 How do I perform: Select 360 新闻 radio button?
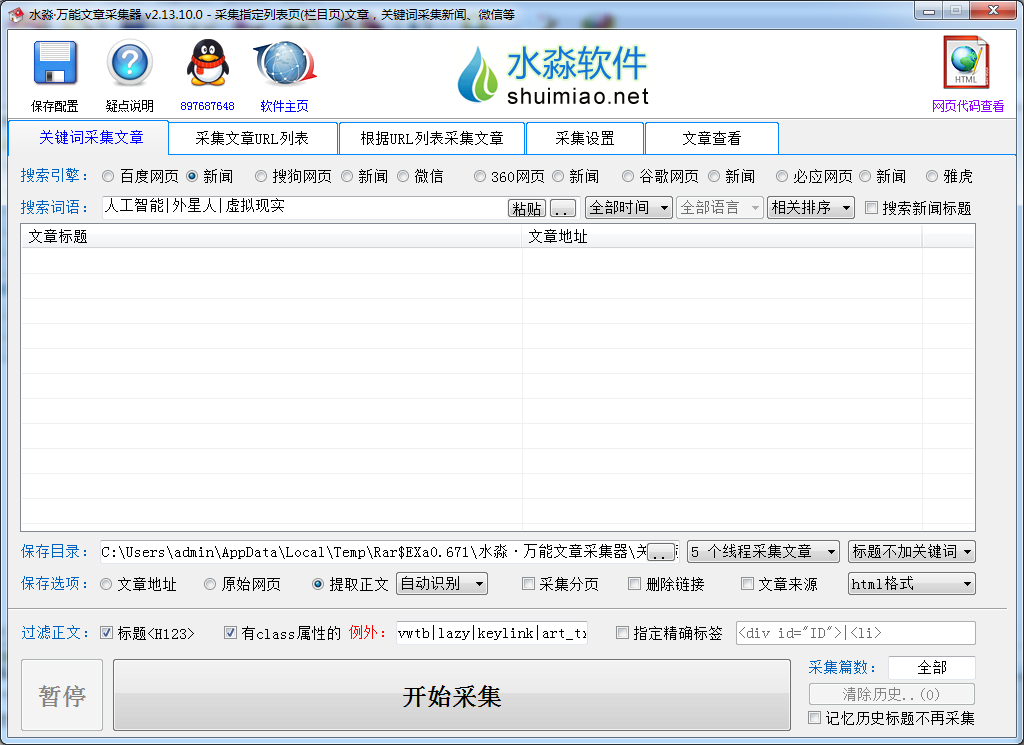tap(558, 176)
